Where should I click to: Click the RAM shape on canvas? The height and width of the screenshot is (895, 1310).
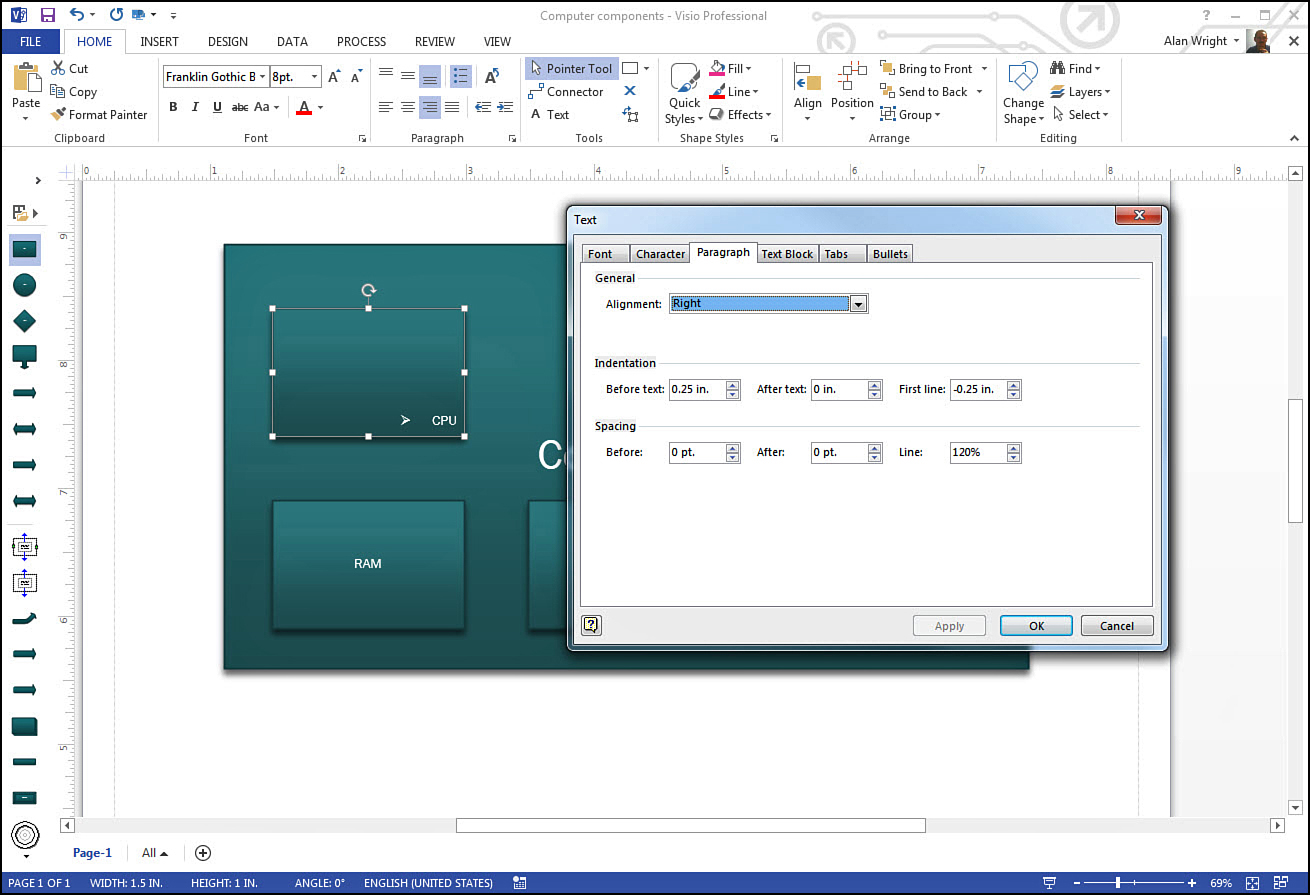click(368, 565)
